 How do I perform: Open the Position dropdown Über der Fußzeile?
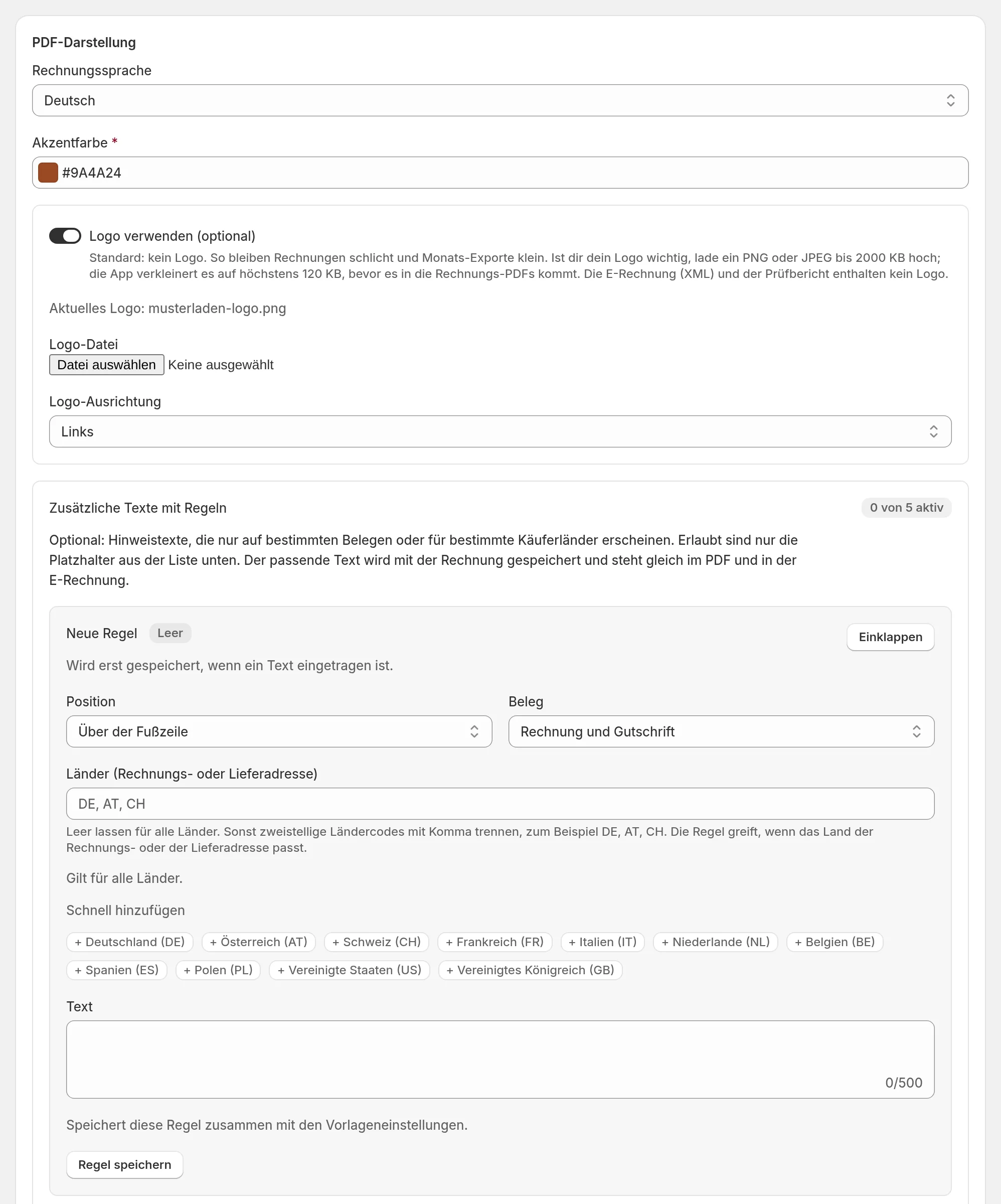(279, 731)
